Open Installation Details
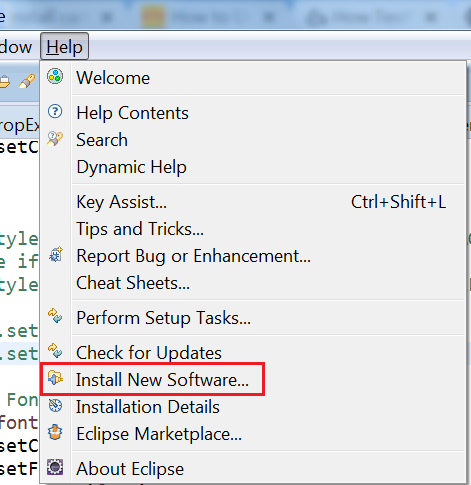This screenshot has width=471, height=485. (x=252, y=407)
